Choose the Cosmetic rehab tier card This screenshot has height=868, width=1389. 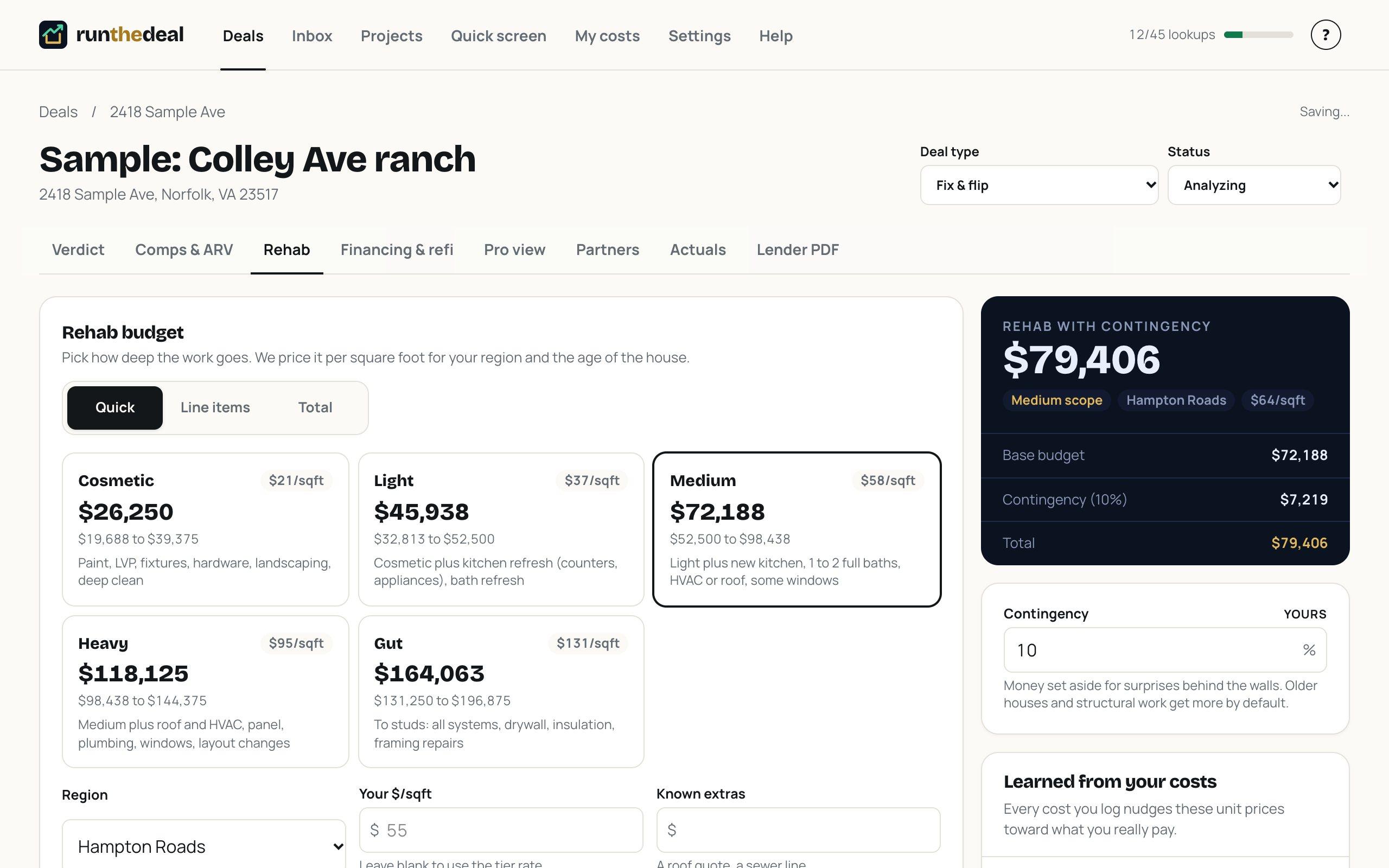[x=206, y=529]
